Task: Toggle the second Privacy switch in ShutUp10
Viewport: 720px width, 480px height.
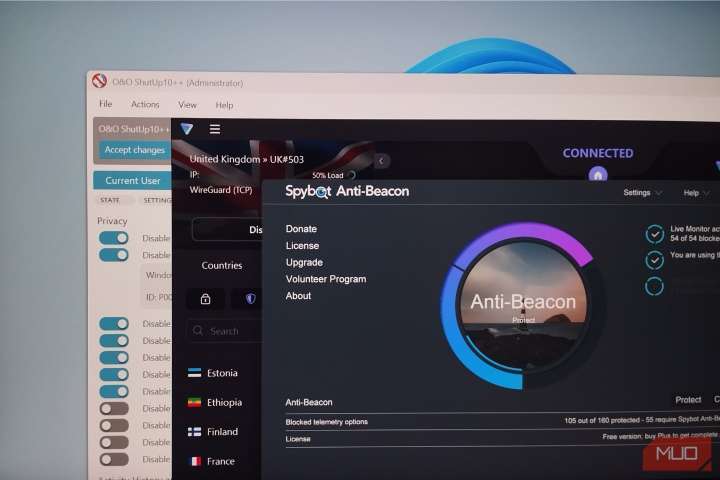Action: (x=114, y=255)
